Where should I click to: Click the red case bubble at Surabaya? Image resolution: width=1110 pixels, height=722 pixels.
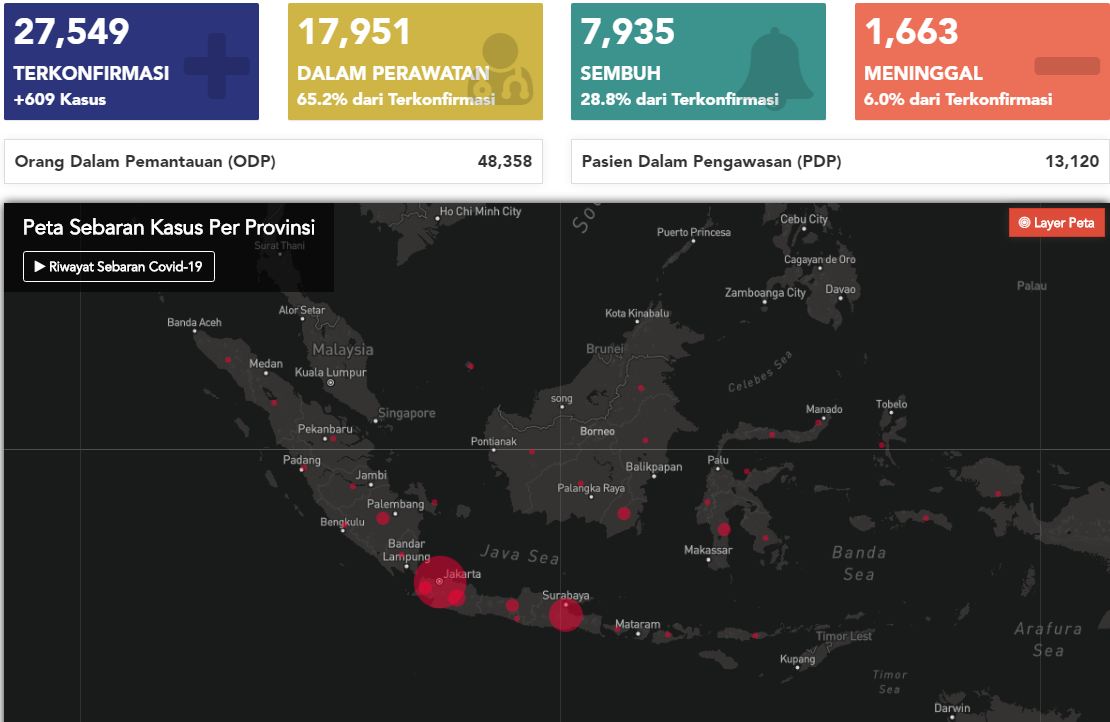point(566,614)
